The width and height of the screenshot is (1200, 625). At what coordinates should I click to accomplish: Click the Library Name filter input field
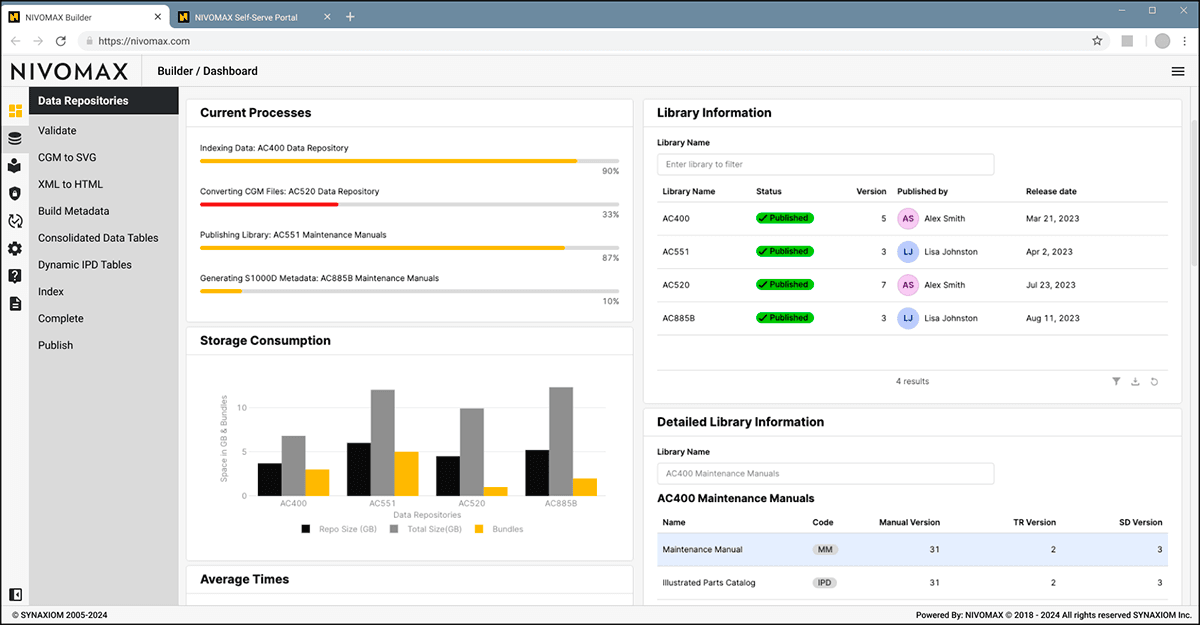click(825, 164)
